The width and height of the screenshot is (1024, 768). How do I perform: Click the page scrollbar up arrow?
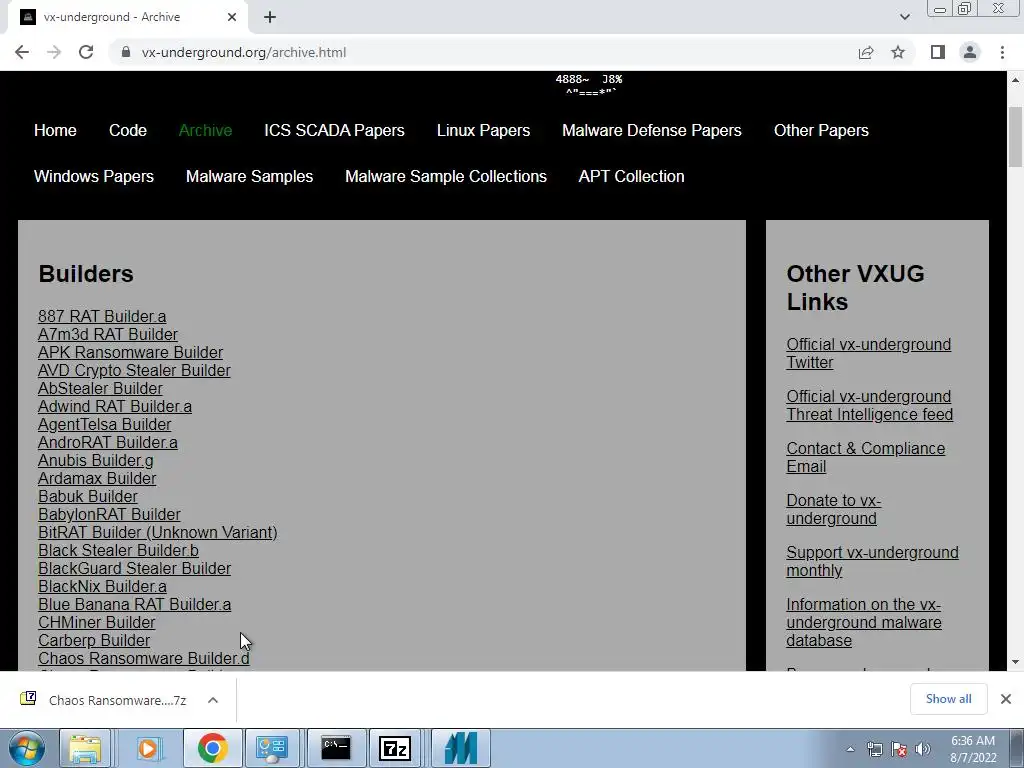point(1015,80)
